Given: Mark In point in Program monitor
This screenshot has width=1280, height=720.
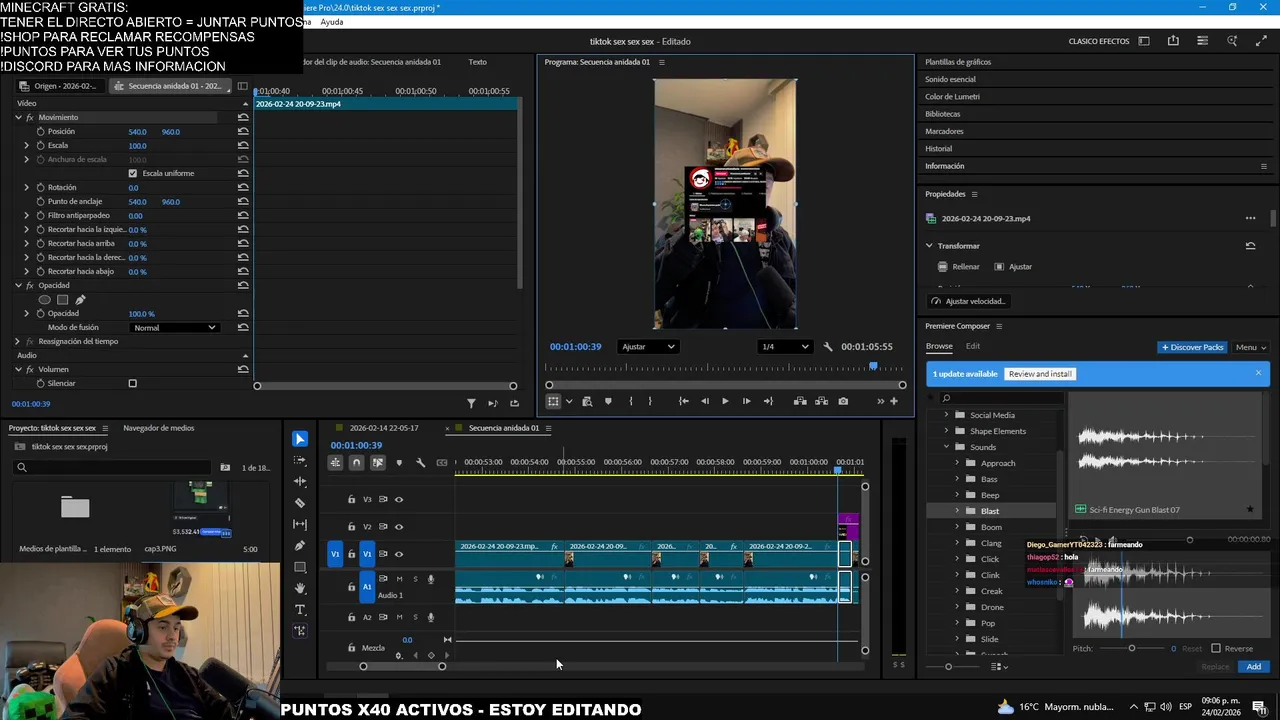Looking at the screenshot, I should pos(630,401).
